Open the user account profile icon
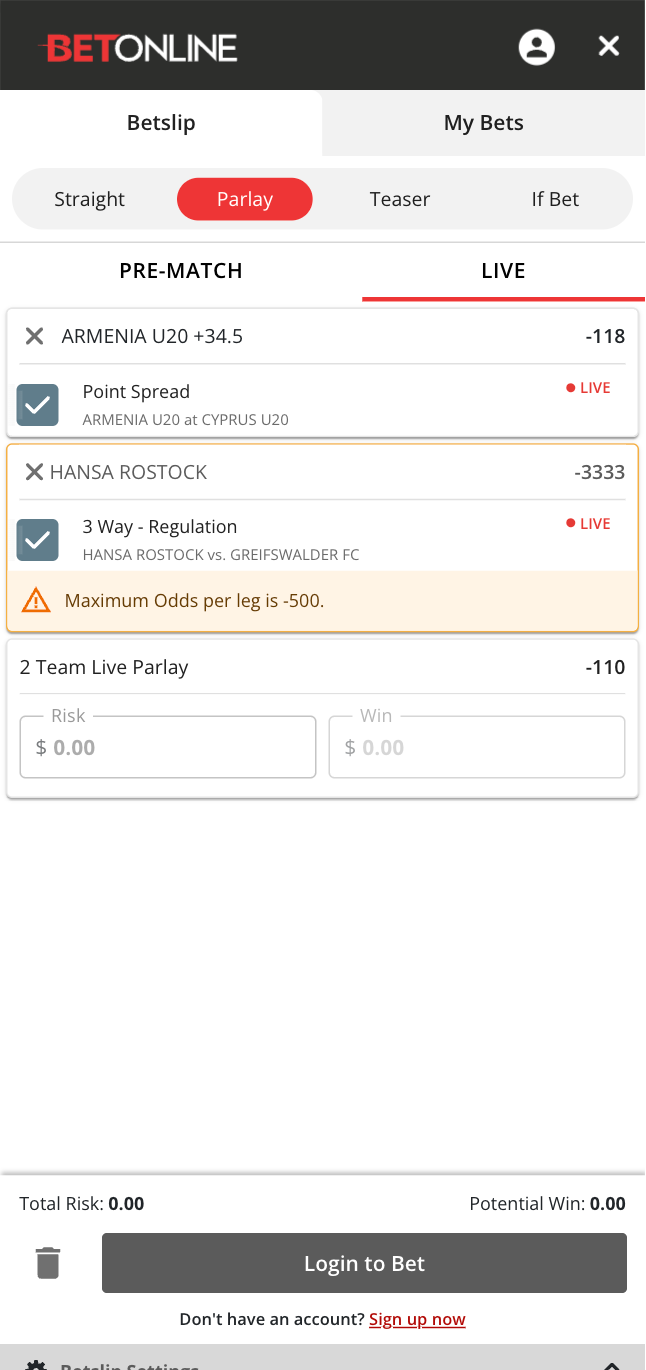Screen dimensions: 646x1370 coord(537,47)
